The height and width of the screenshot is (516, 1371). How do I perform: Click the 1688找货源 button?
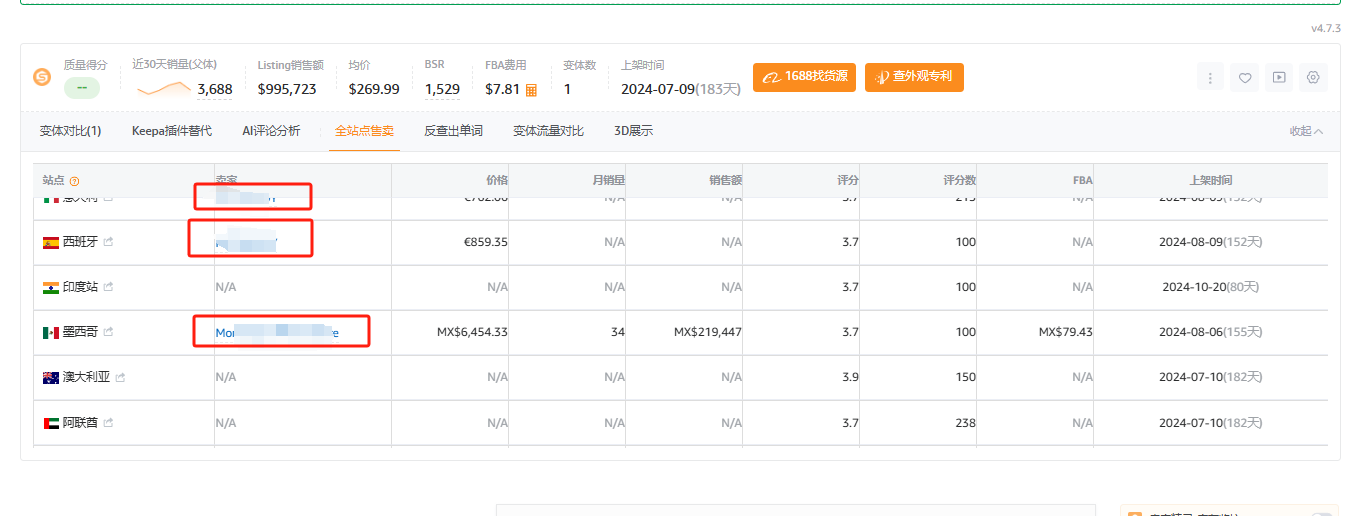(x=804, y=77)
